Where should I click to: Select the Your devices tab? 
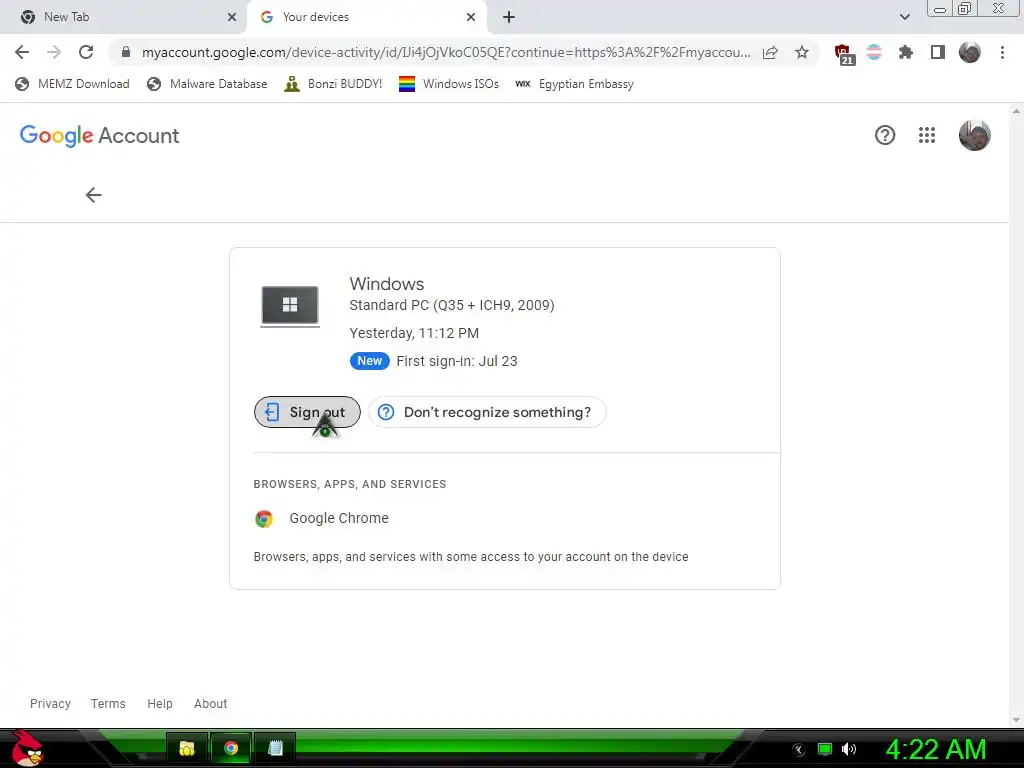366,17
